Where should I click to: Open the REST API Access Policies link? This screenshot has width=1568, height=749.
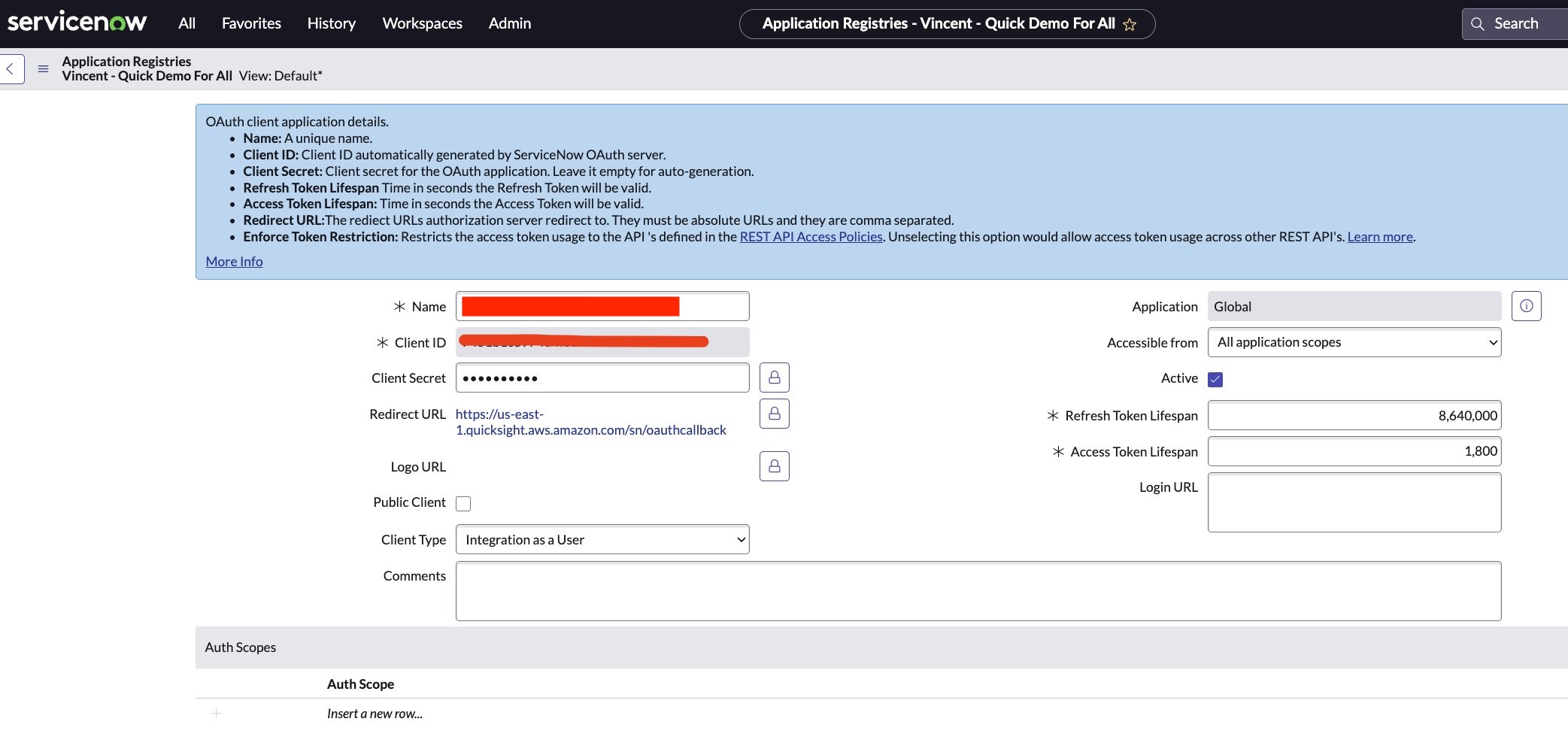[x=811, y=236]
